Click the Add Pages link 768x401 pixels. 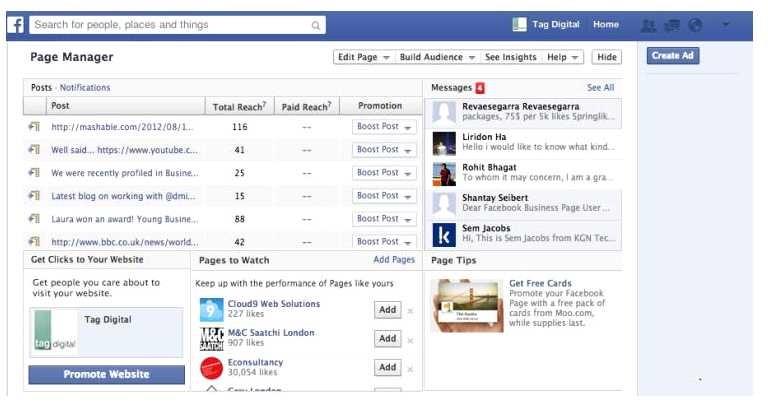(394, 260)
